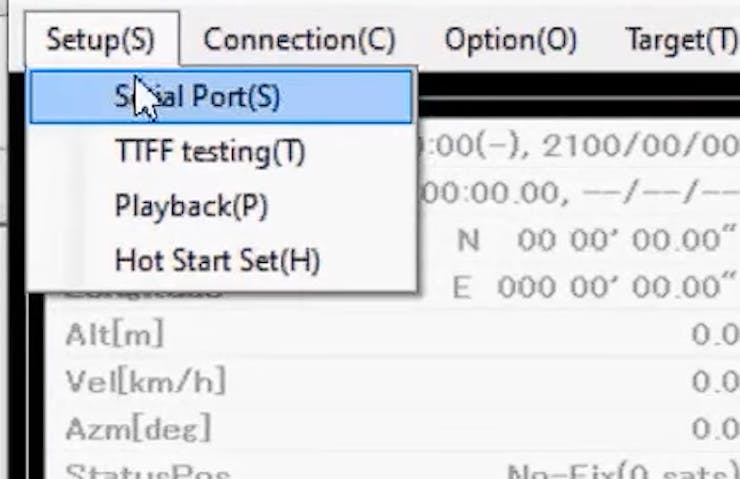Click the Vel[km/h] value field

[x=714, y=381]
